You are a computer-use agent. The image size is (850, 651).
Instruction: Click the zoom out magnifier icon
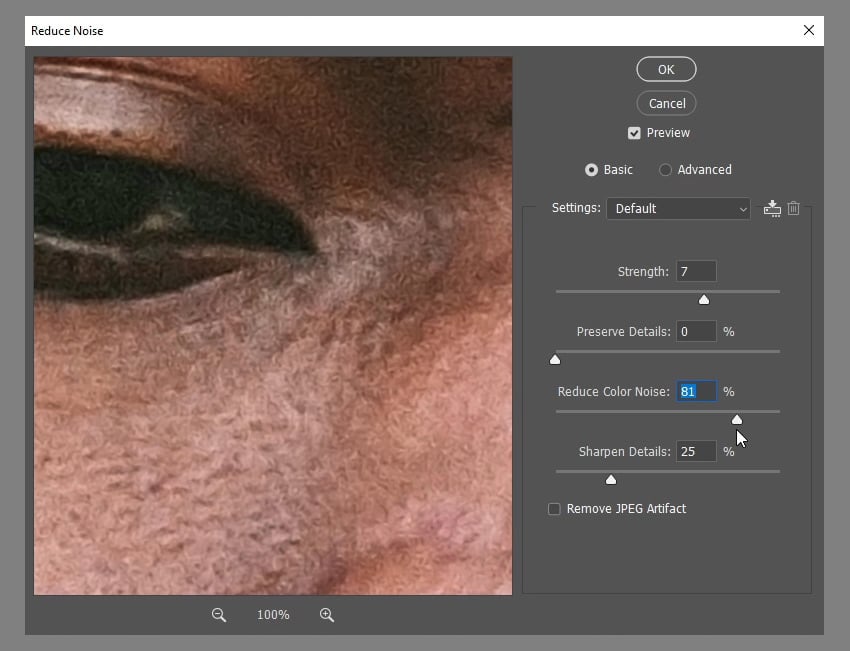tap(218, 615)
